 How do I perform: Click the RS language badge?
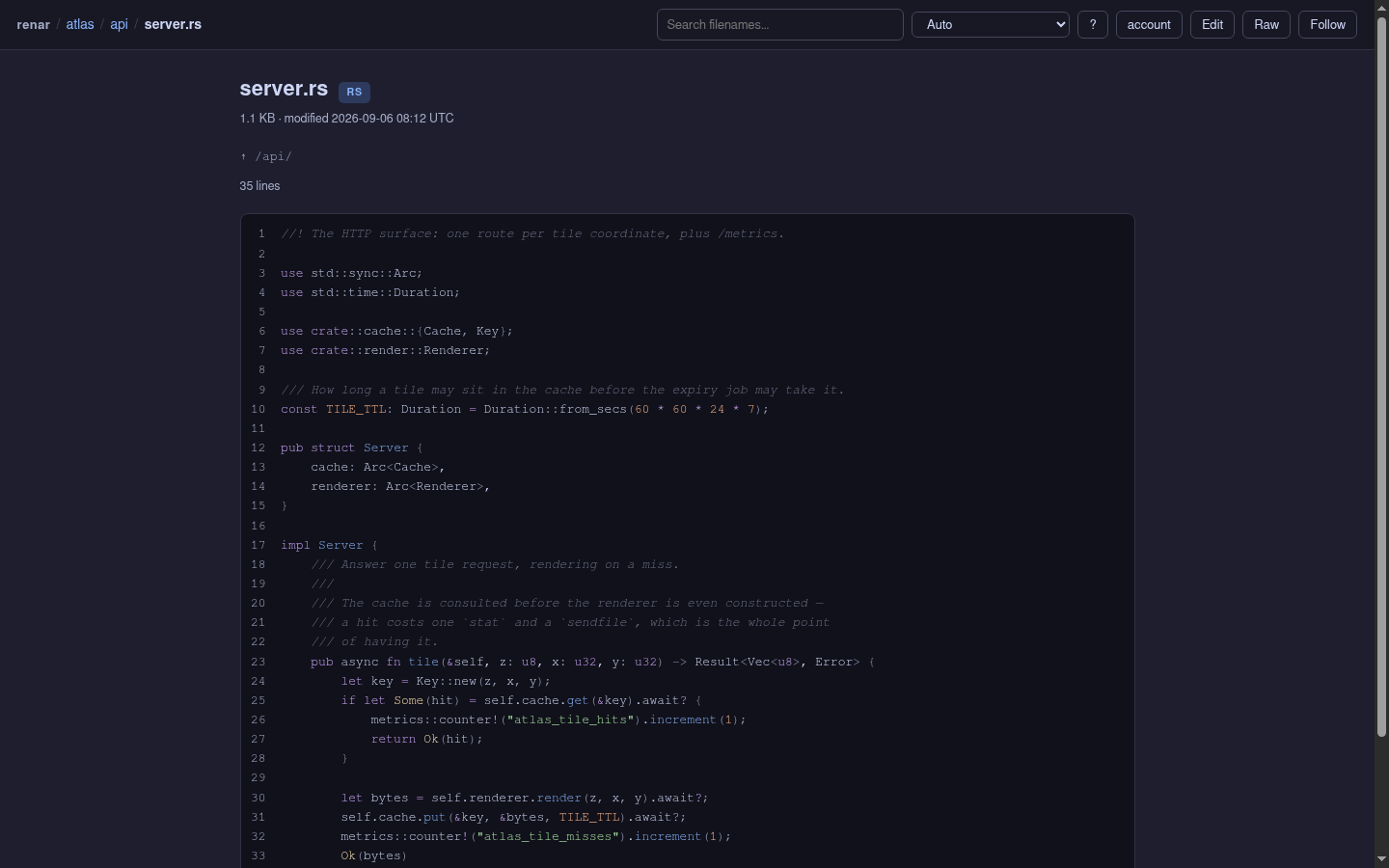click(x=354, y=92)
